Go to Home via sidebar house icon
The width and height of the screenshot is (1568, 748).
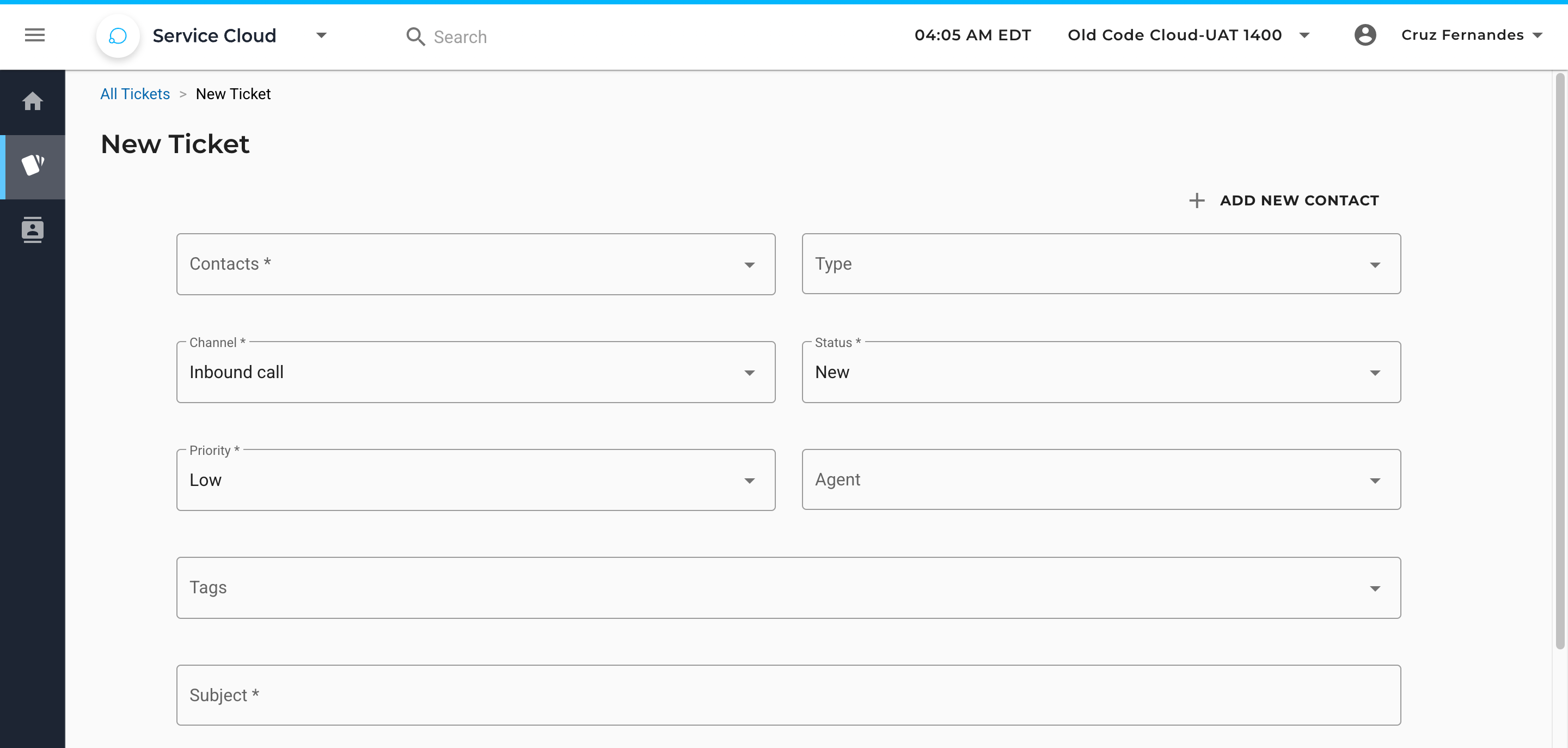coord(32,101)
